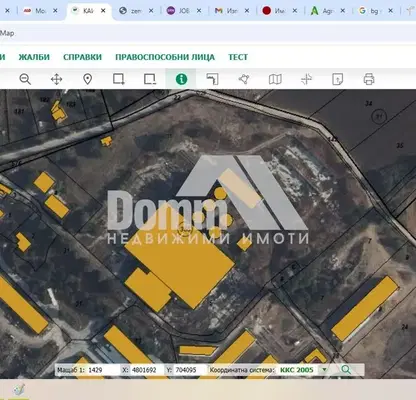Search coordinates with green magnifier icon
This screenshot has width=416, height=400.
346,369
